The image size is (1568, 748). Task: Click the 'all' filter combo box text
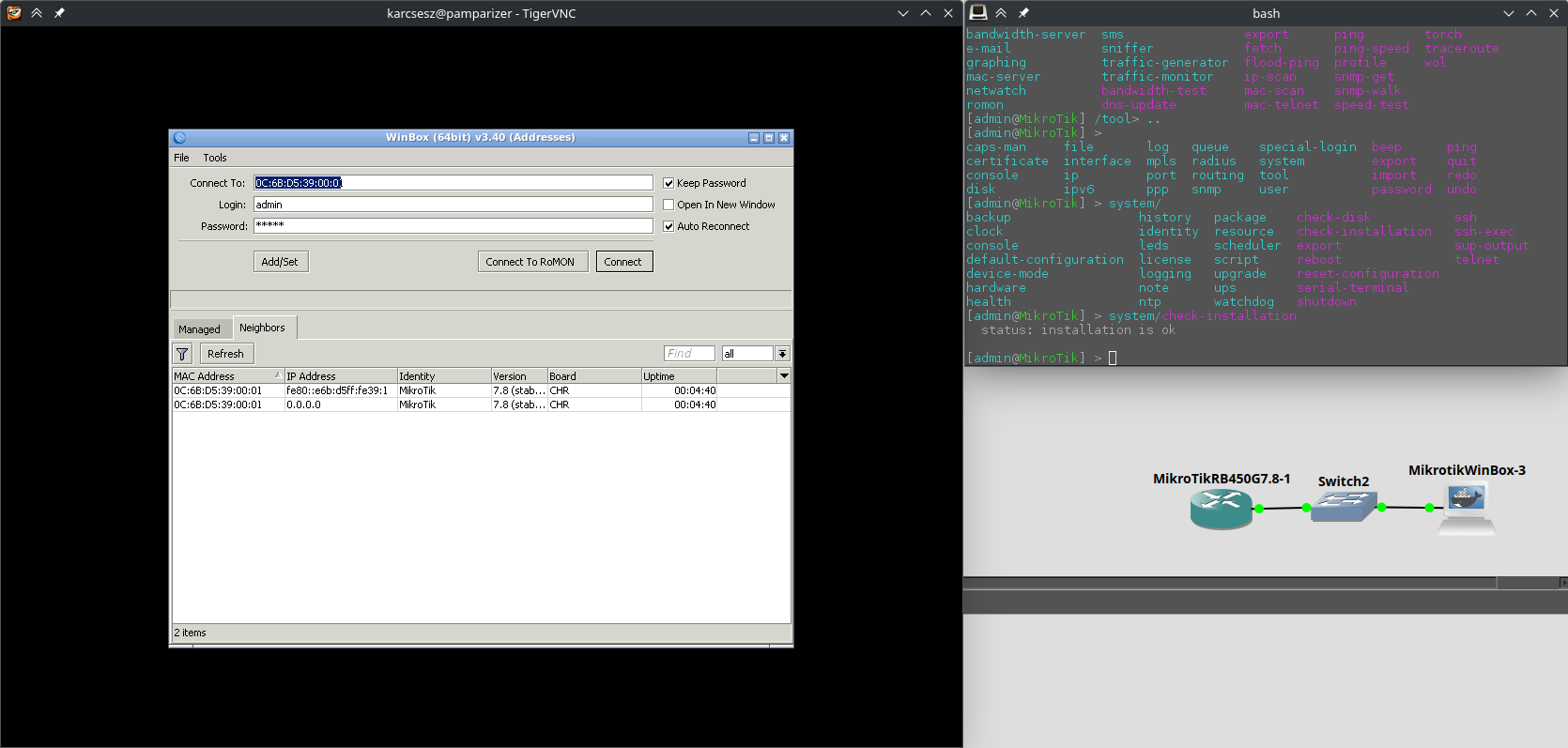tap(747, 354)
